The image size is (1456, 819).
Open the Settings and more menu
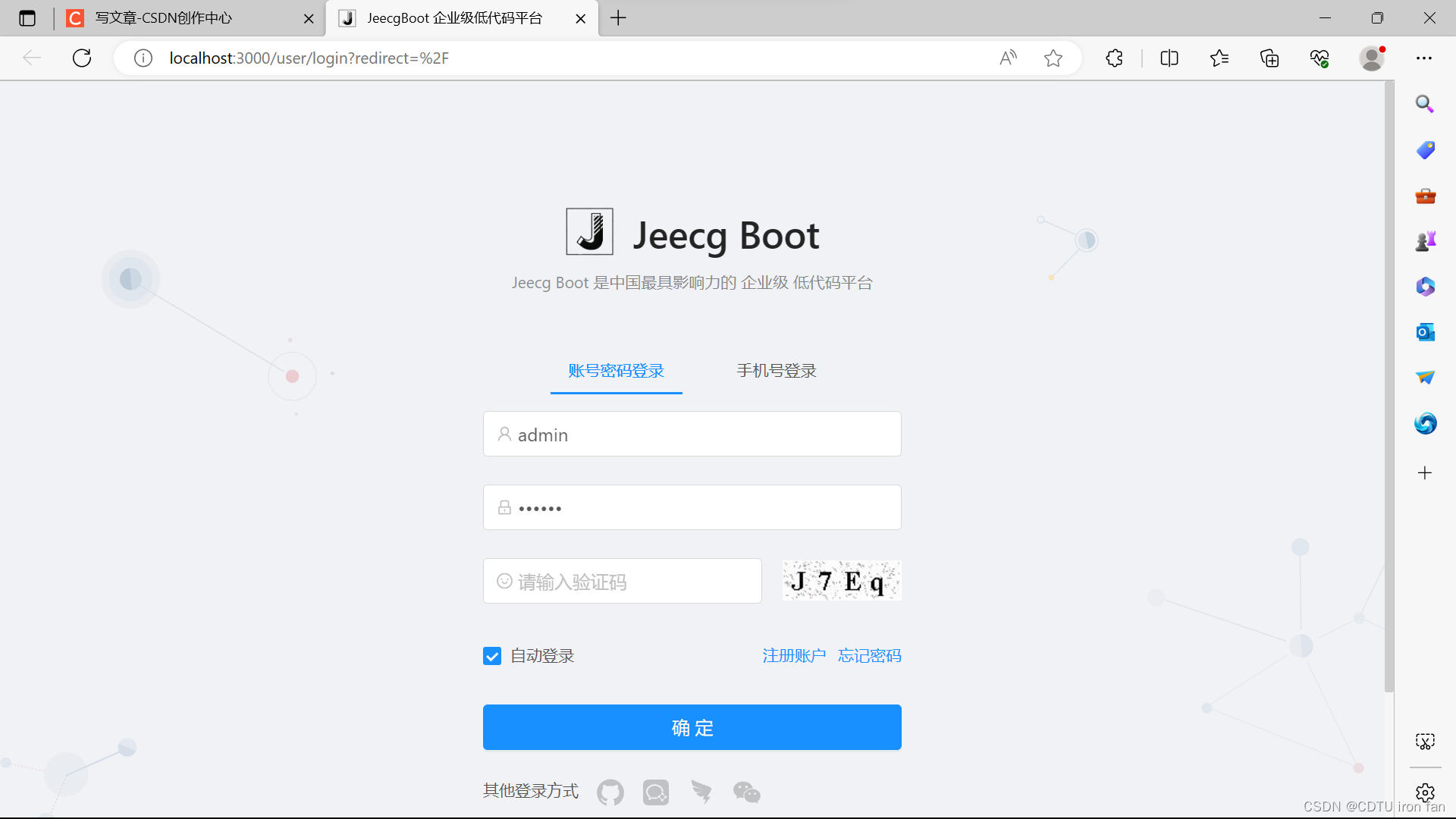pyautogui.click(x=1425, y=58)
